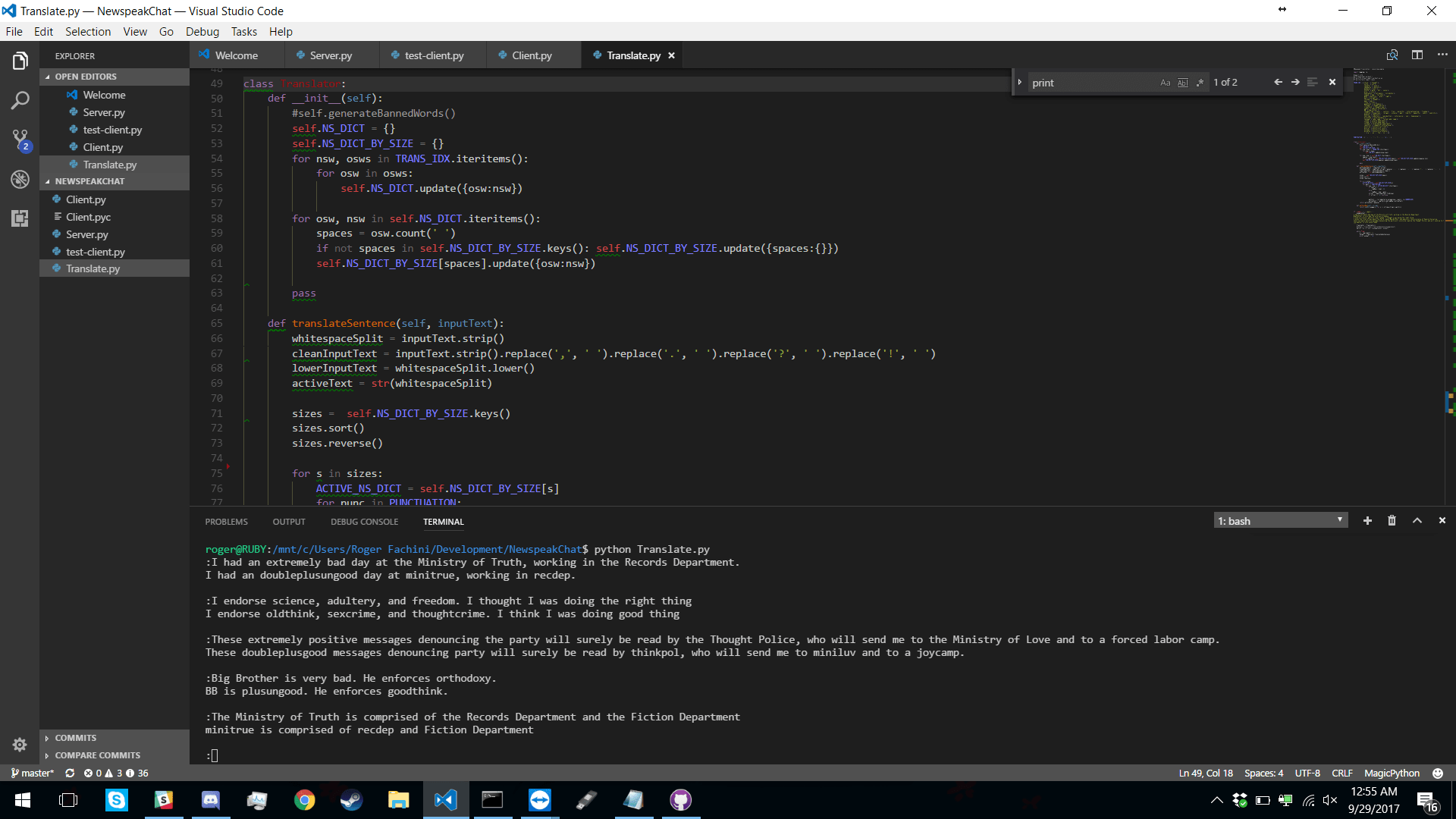Click the feedback smiley in the status bar
Screen dimensions: 1456x819
pos(1438,773)
